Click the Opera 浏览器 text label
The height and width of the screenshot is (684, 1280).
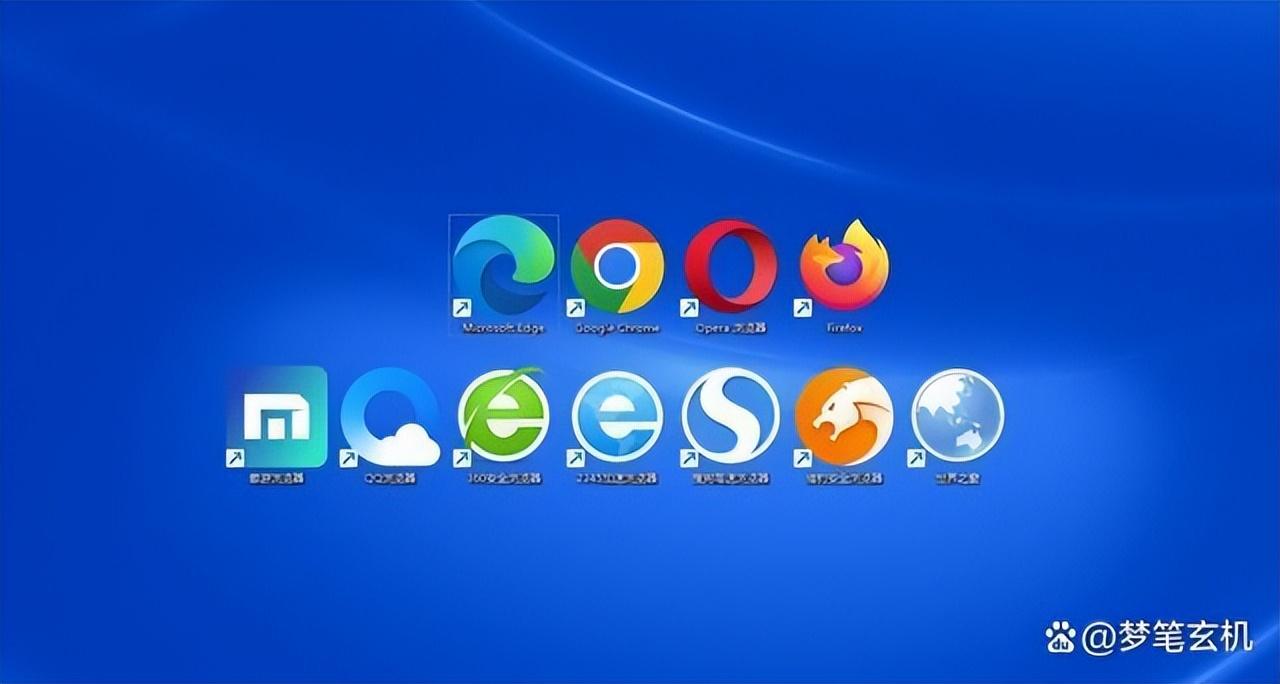[x=730, y=327]
